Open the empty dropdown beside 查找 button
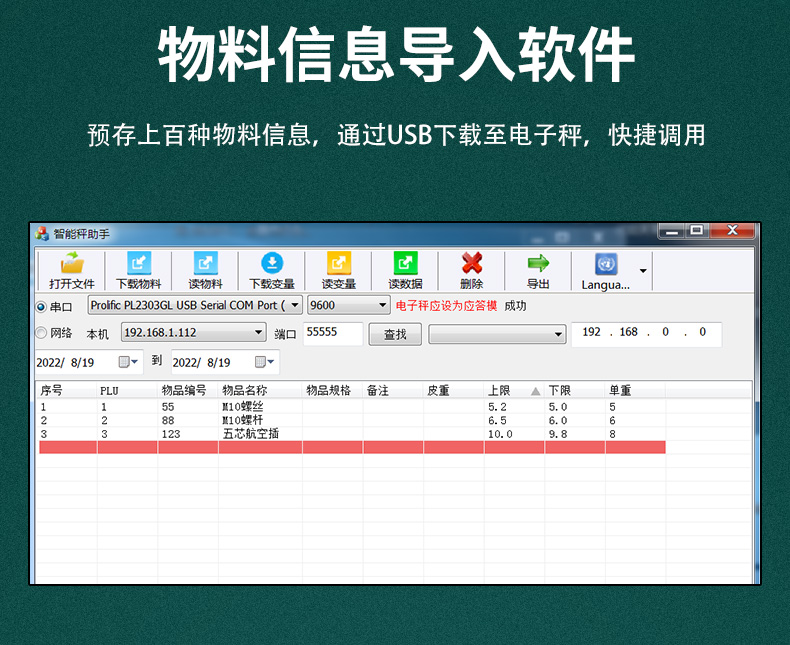 [558, 334]
